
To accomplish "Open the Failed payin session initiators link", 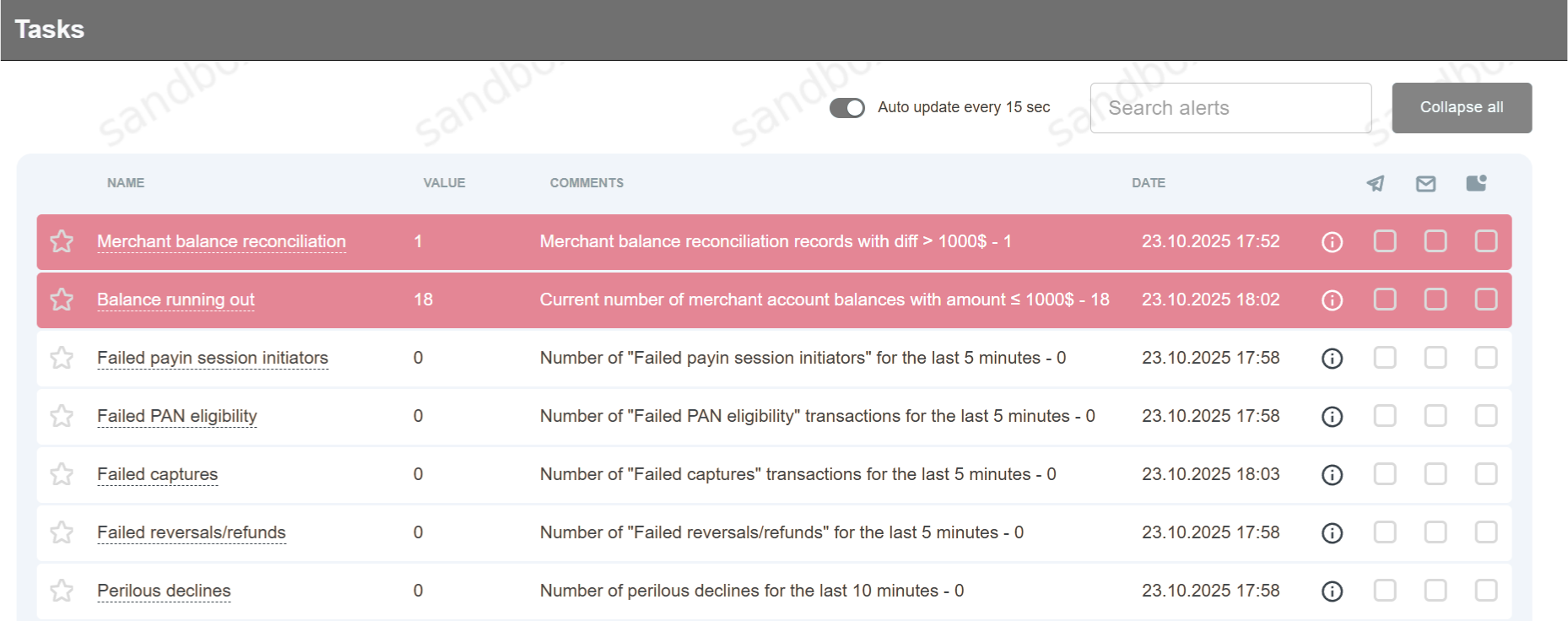I will 213,358.
